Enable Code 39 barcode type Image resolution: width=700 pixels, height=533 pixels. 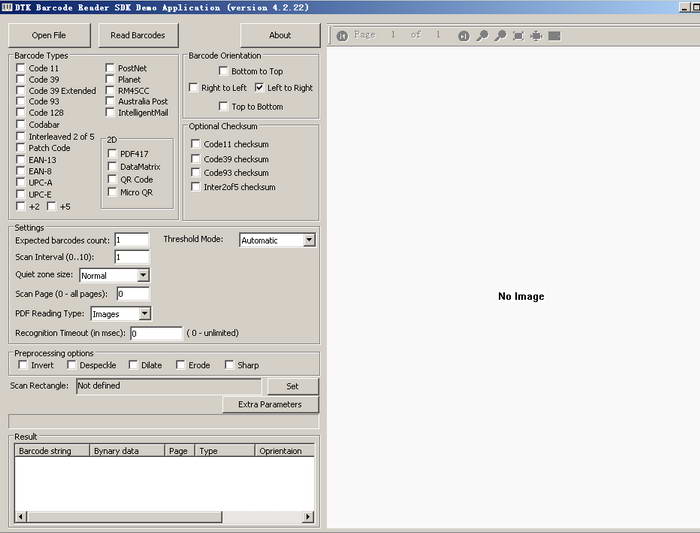[x=21, y=79]
